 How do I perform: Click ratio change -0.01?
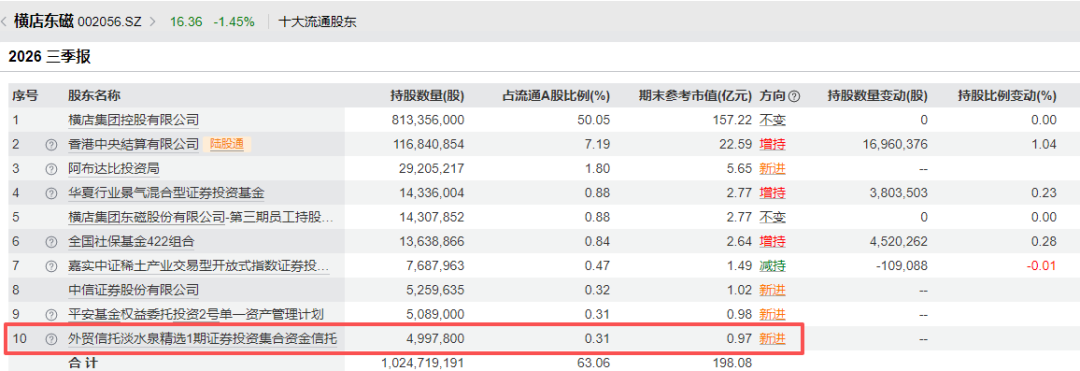pos(1041,266)
